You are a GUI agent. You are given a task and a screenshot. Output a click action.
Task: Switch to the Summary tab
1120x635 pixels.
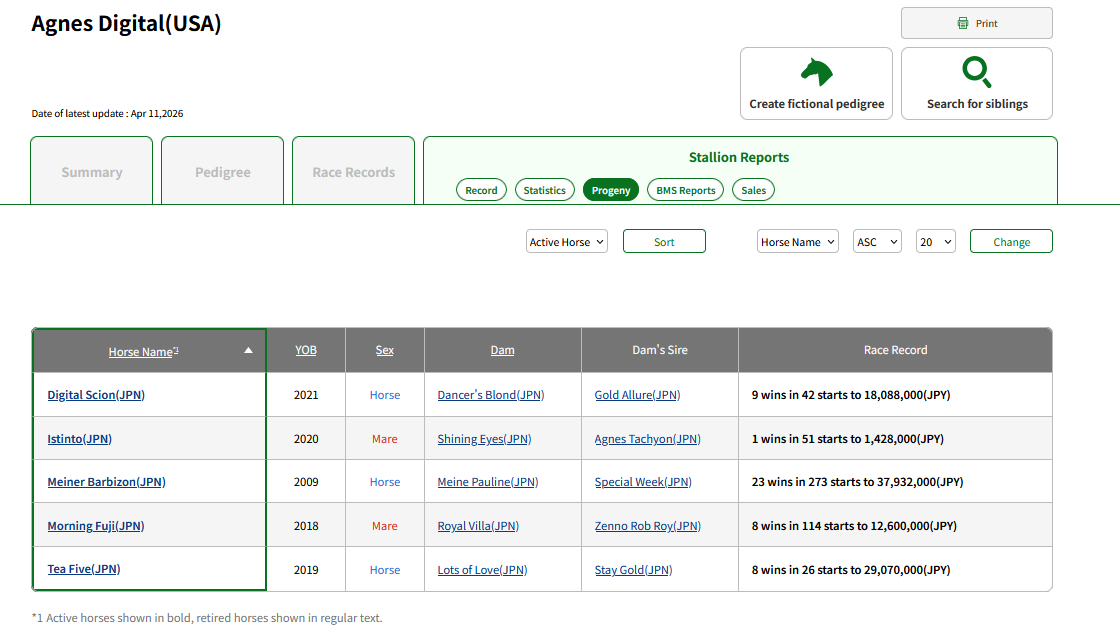(91, 171)
